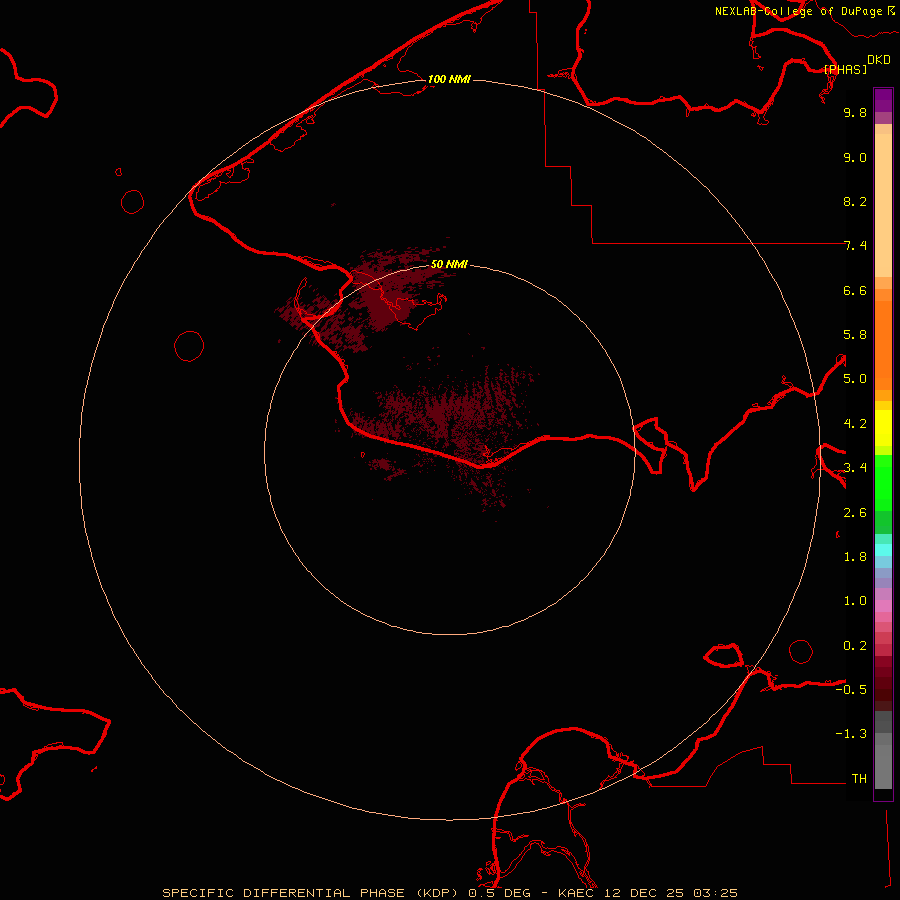
Task: Pick the peach swatch beside 8.2
Action: (x=883, y=202)
